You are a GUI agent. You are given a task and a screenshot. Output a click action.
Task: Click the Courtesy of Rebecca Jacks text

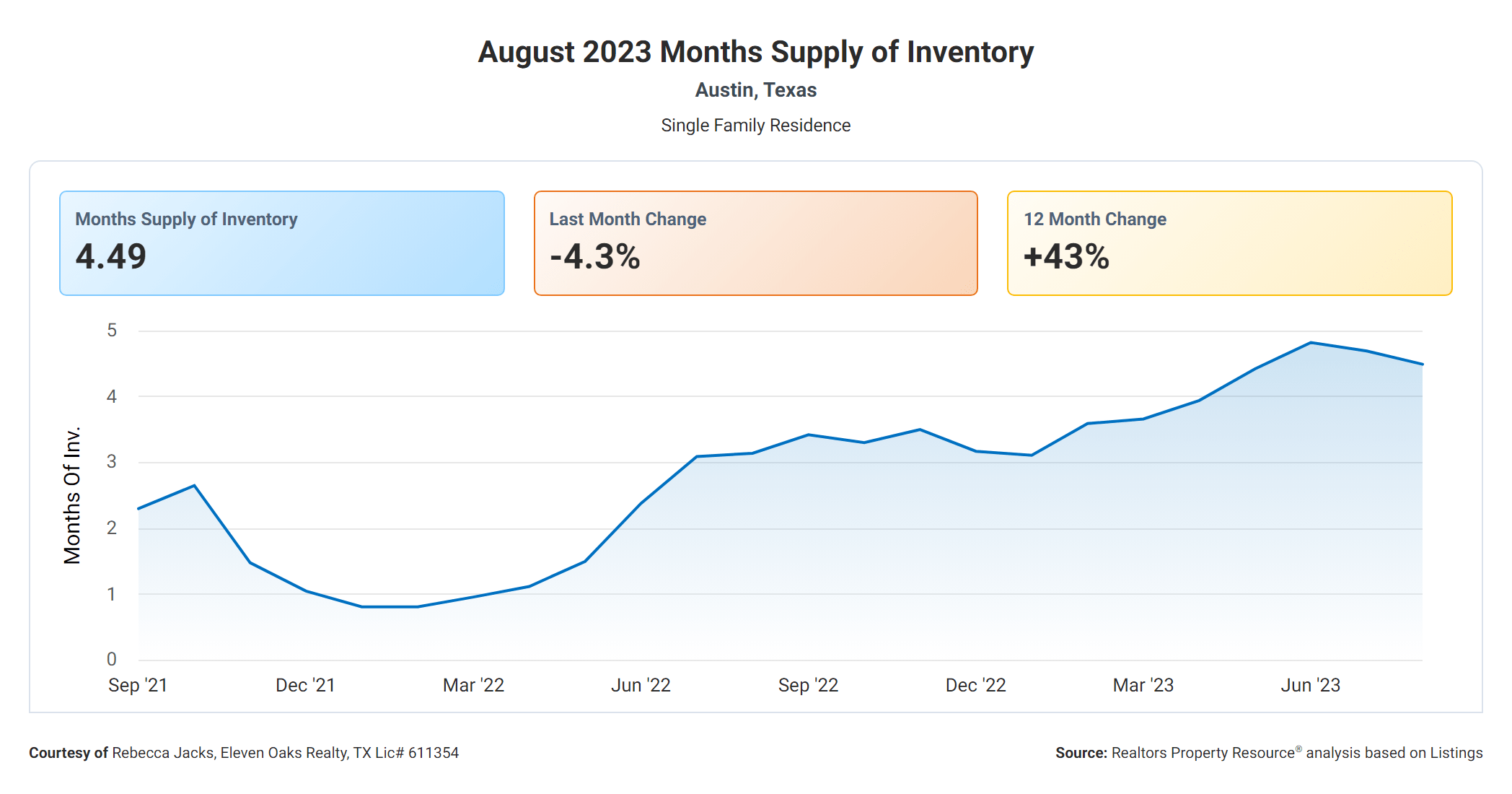[x=244, y=753]
